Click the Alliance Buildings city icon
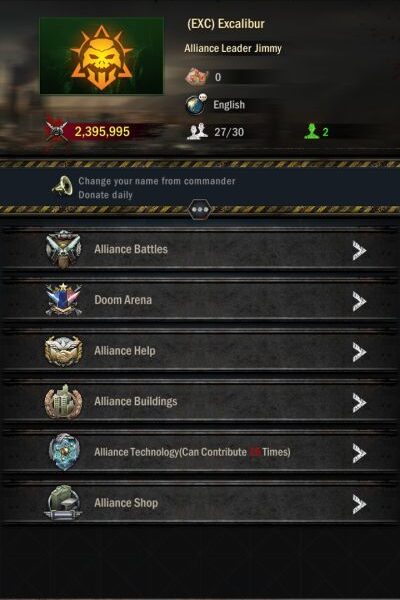Image resolution: width=400 pixels, height=600 pixels. coord(63,401)
